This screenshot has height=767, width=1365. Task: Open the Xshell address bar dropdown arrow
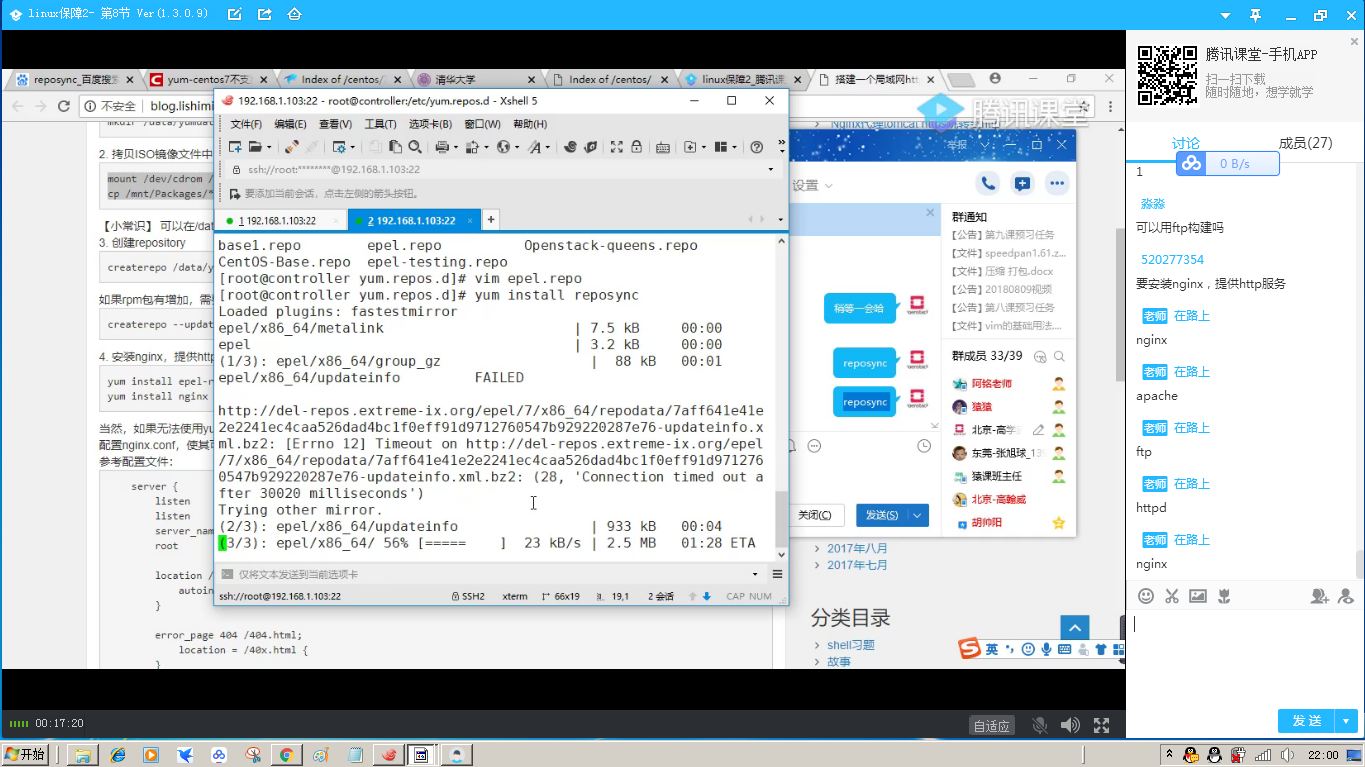[770, 170]
